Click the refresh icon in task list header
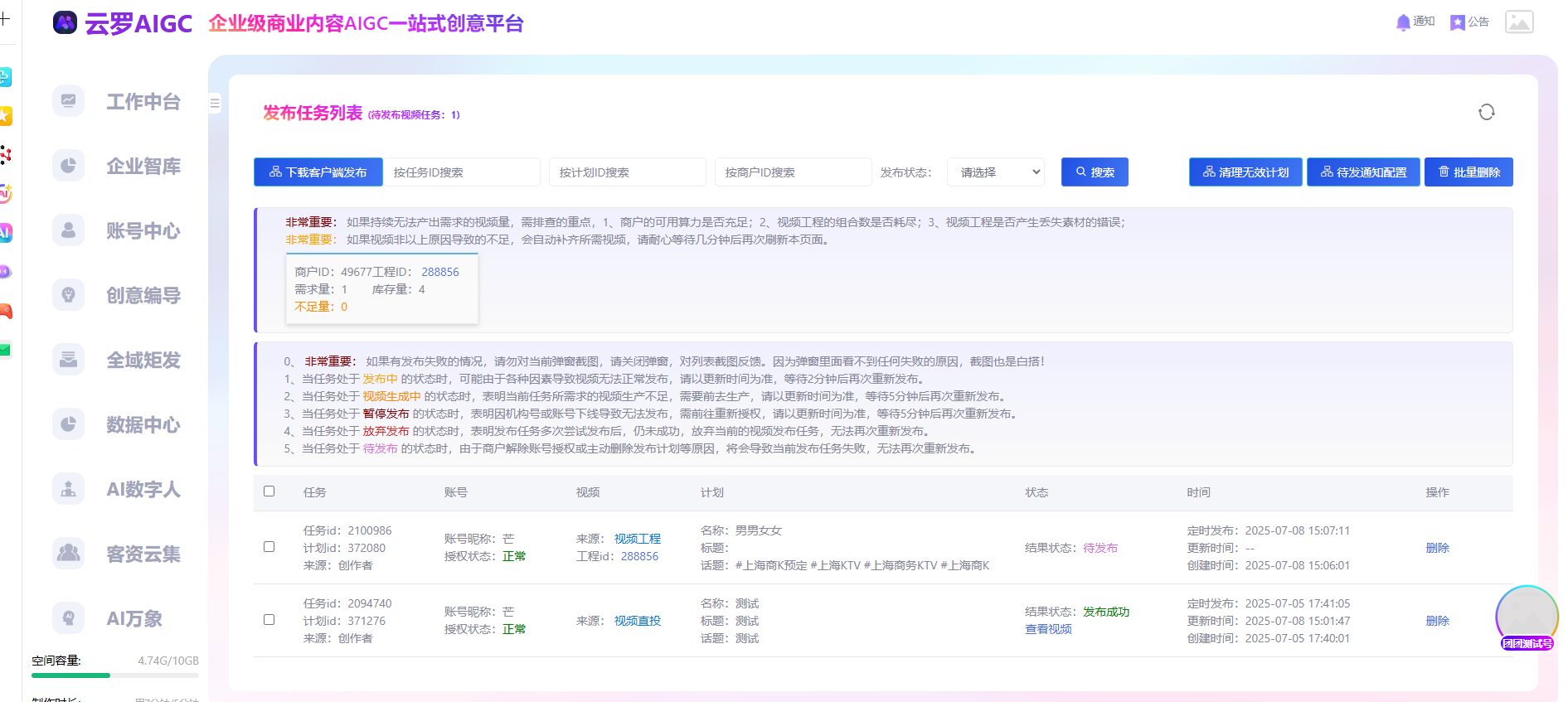Viewport: 1568px width, 702px height. point(1486,112)
